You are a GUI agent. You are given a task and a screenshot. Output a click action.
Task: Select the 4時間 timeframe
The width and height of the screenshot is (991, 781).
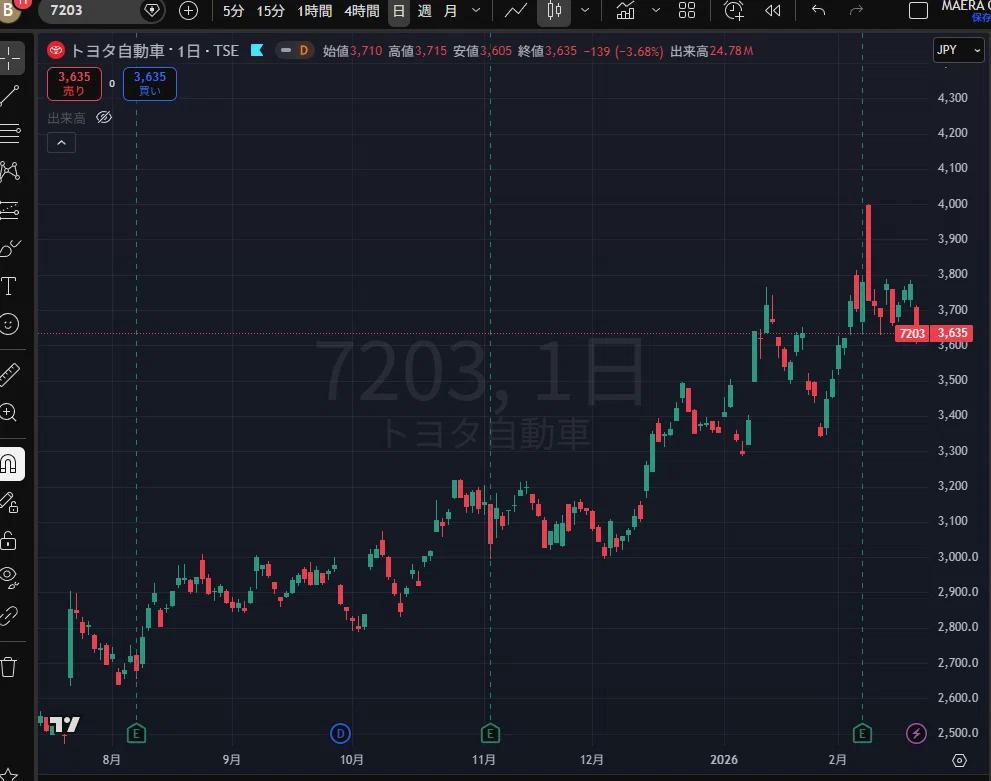(362, 11)
